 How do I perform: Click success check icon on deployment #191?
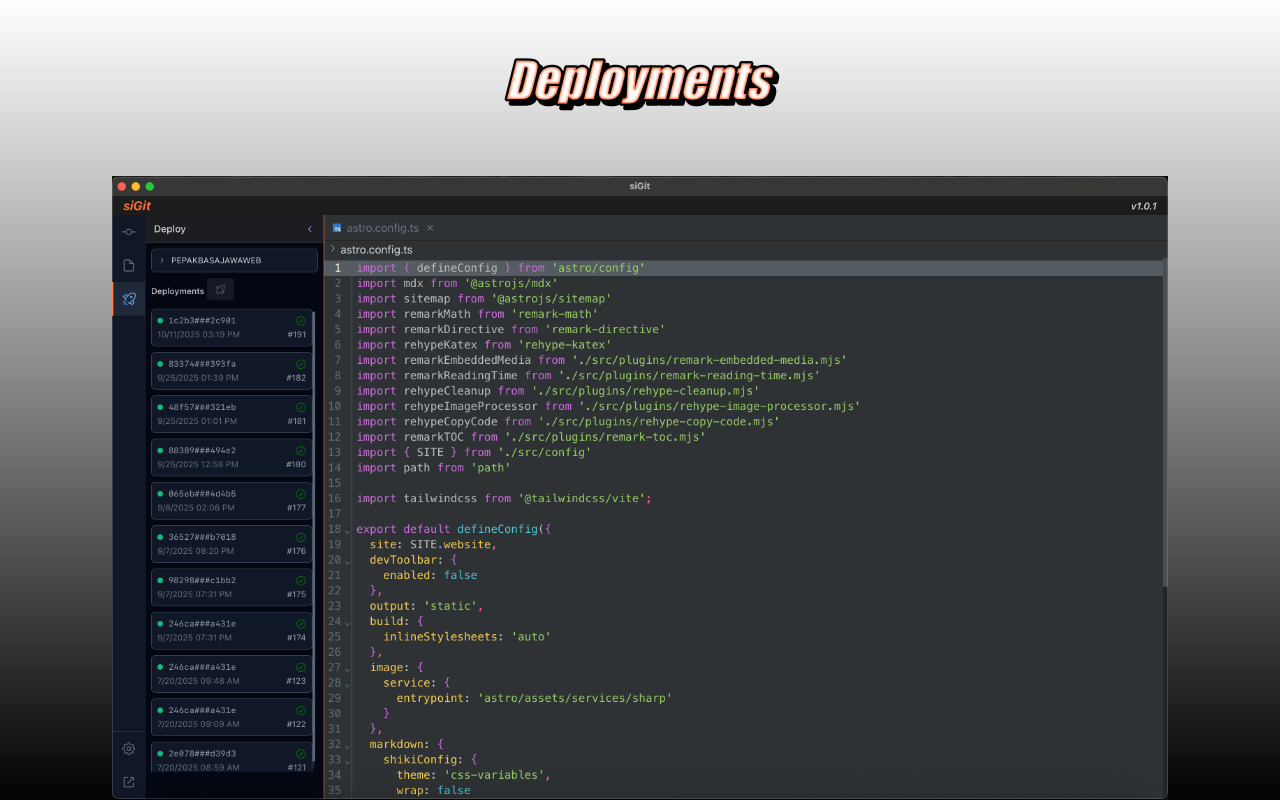[x=301, y=320]
